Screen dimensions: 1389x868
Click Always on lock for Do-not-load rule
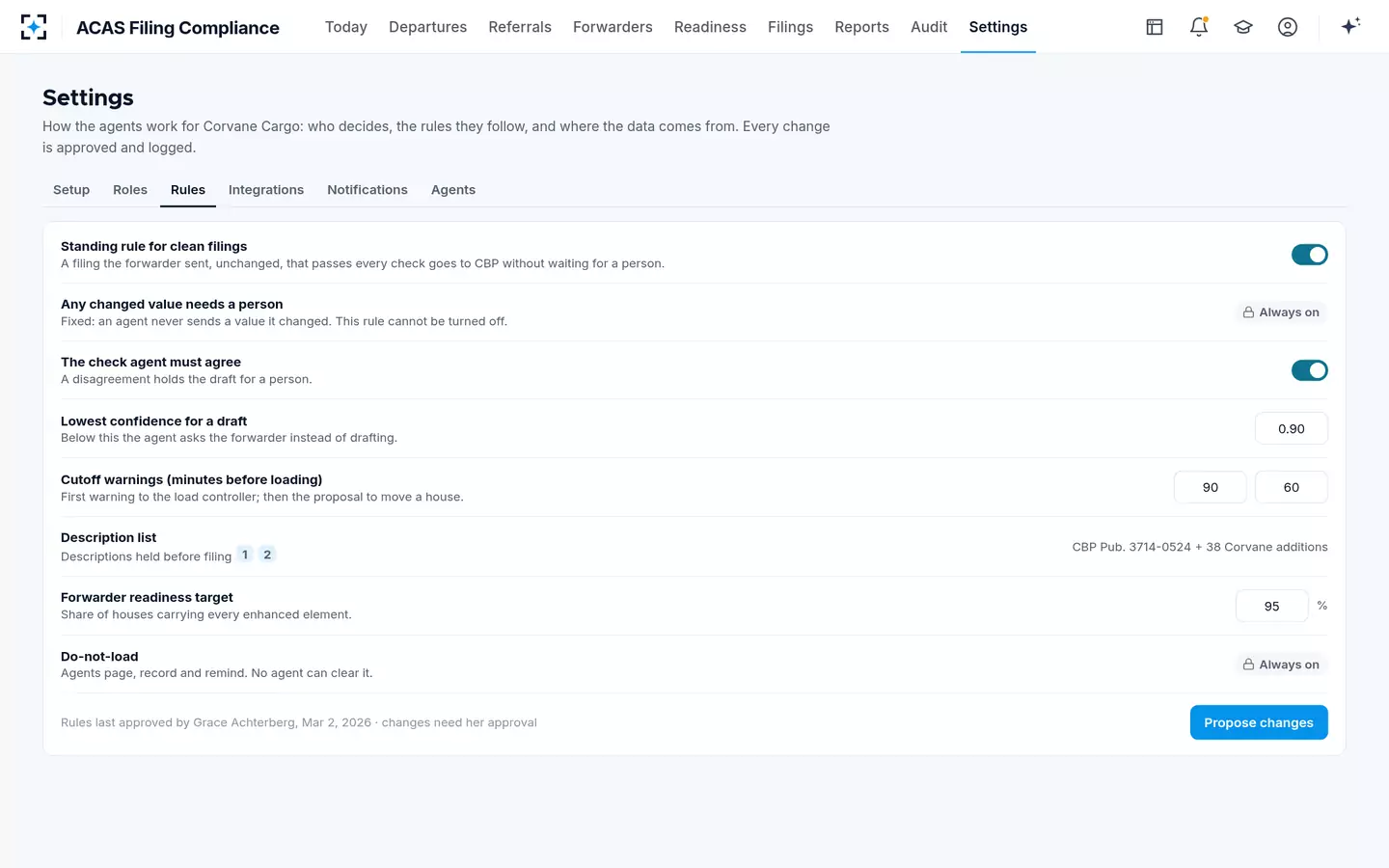[1281, 665]
